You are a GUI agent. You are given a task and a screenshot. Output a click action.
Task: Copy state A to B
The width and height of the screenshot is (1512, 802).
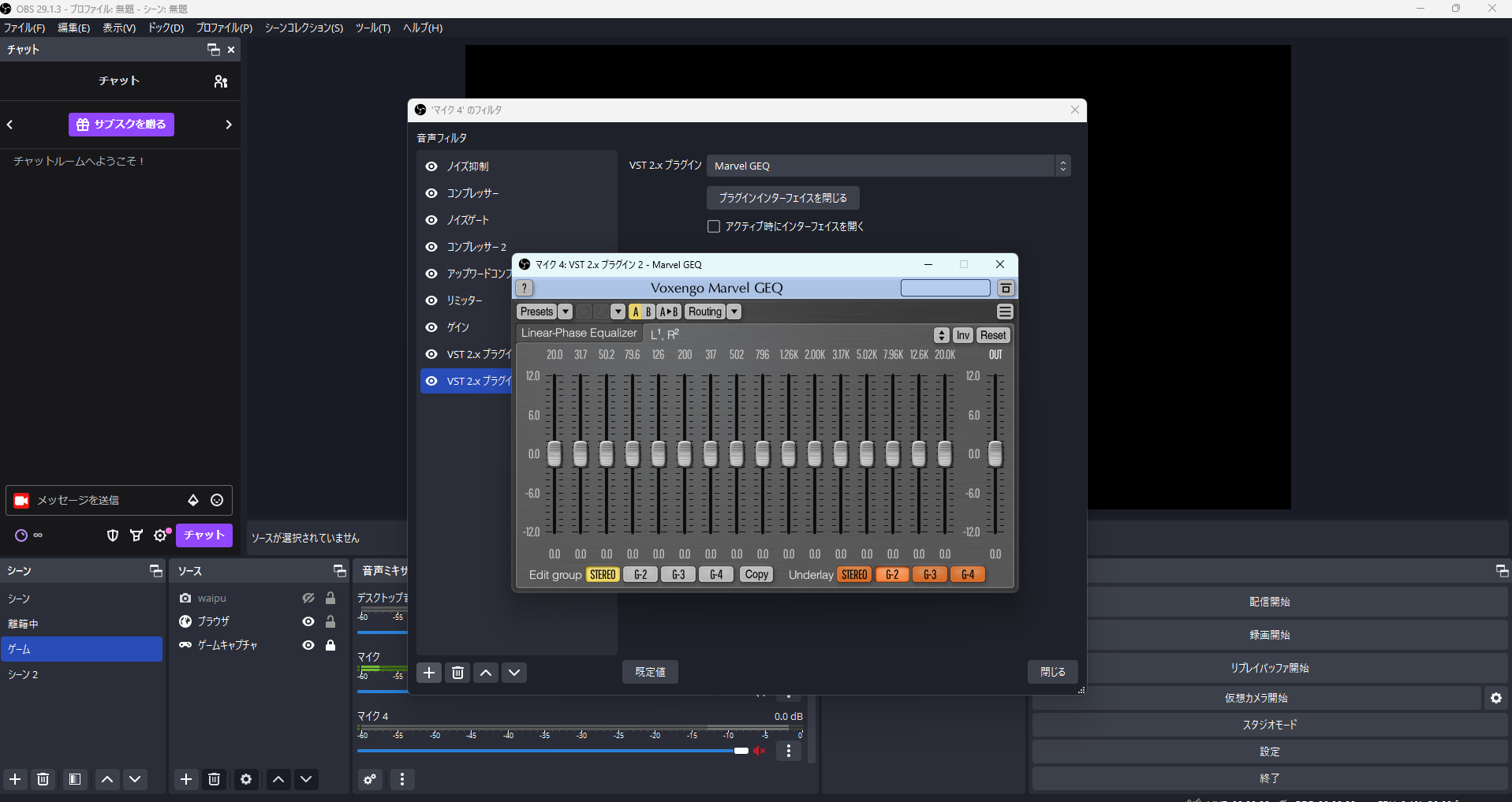[669, 311]
